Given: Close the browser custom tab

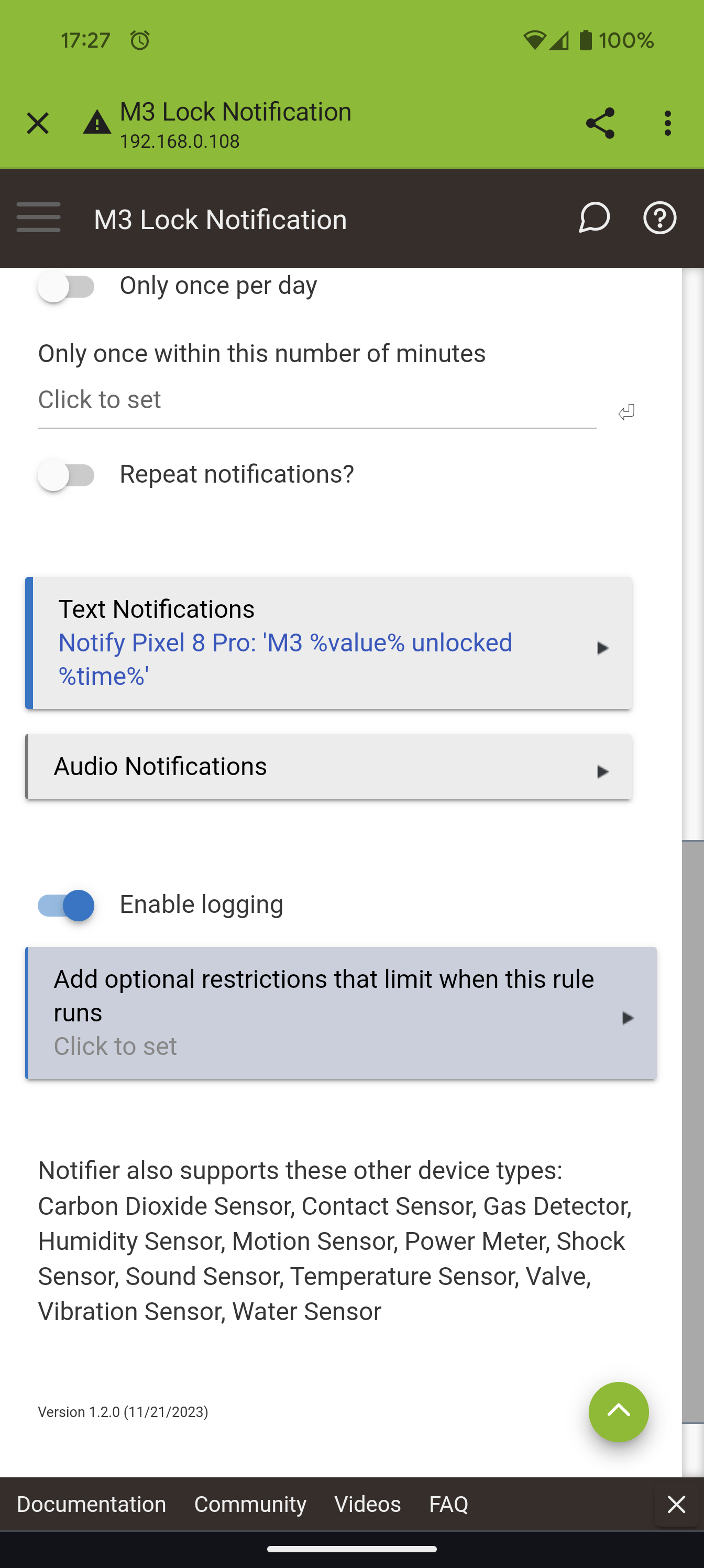Looking at the screenshot, I should pyautogui.click(x=38, y=124).
